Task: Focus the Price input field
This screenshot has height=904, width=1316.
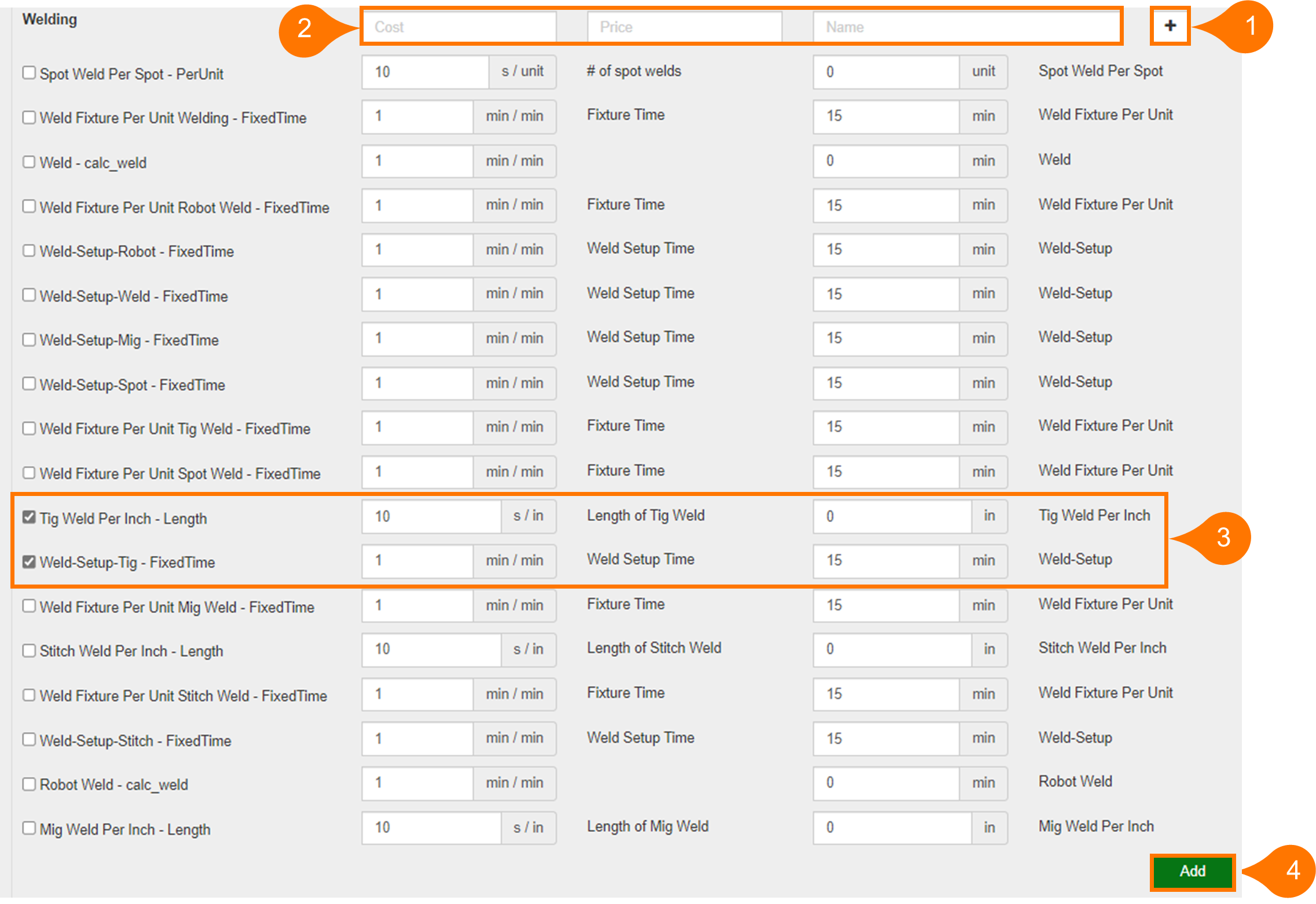Action: 684,27
